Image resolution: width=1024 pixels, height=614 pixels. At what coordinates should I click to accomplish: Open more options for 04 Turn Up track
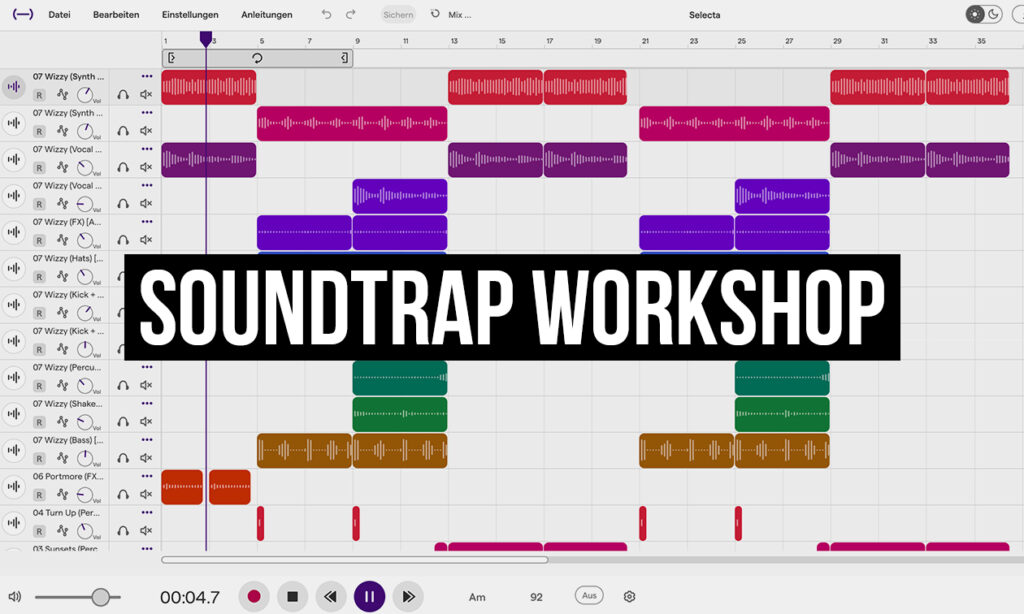click(147, 513)
